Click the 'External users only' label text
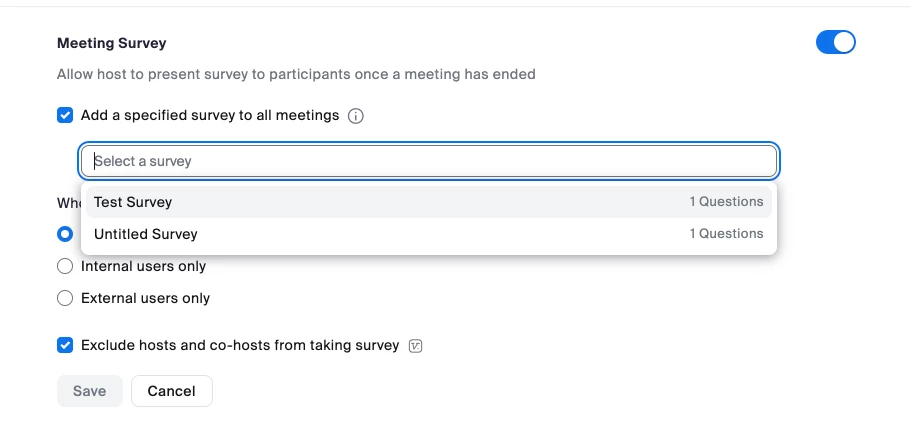This screenshot has width=911, height=434. point(145,298)
